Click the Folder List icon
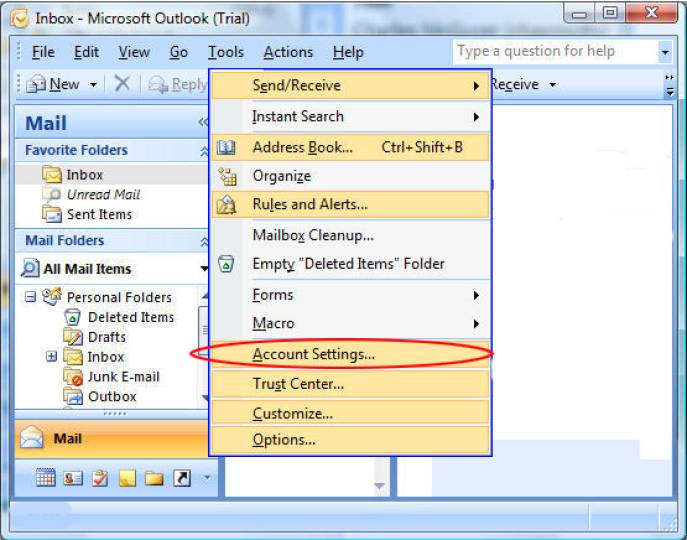687x540 pixels. [154, 478]
